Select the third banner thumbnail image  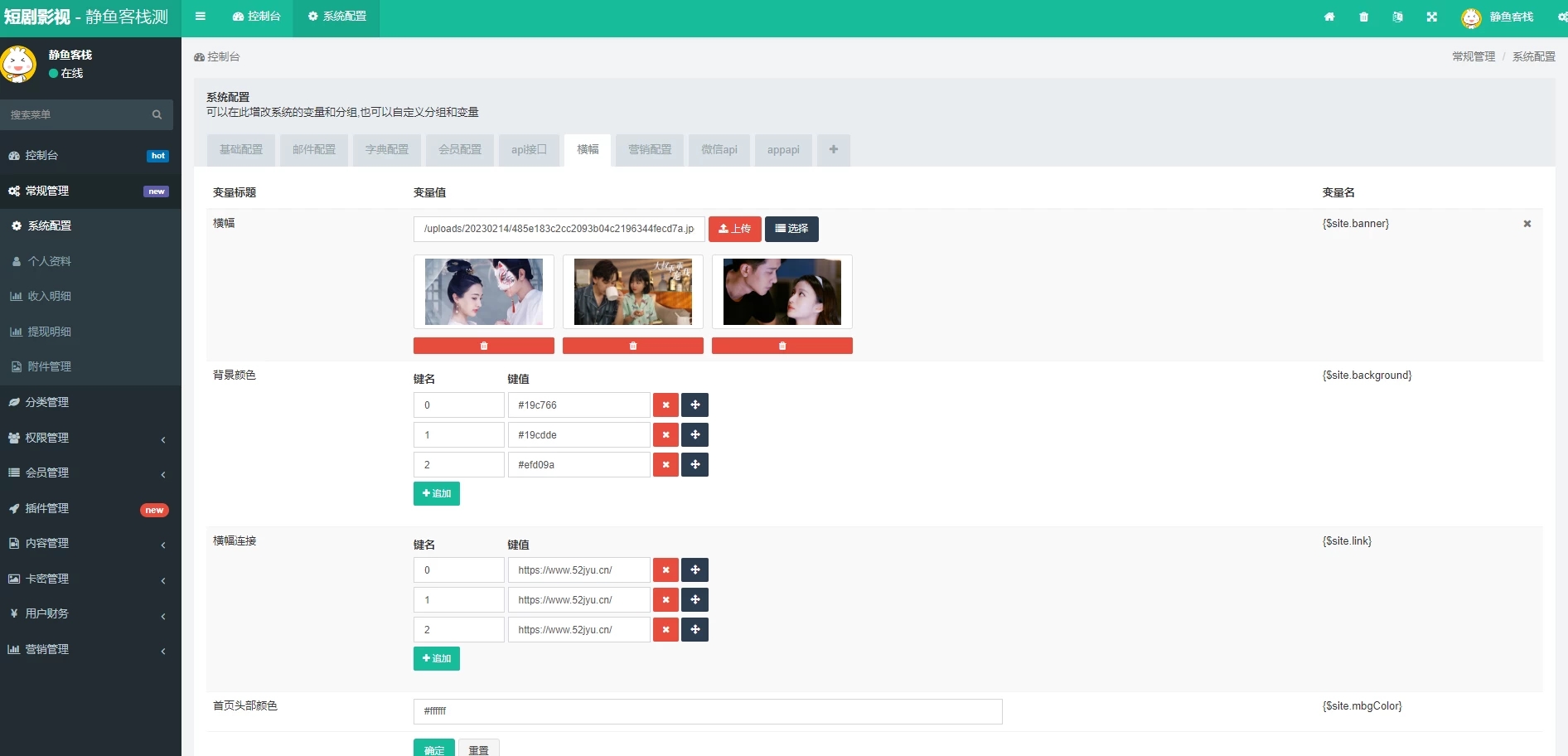tap(782, 292)
